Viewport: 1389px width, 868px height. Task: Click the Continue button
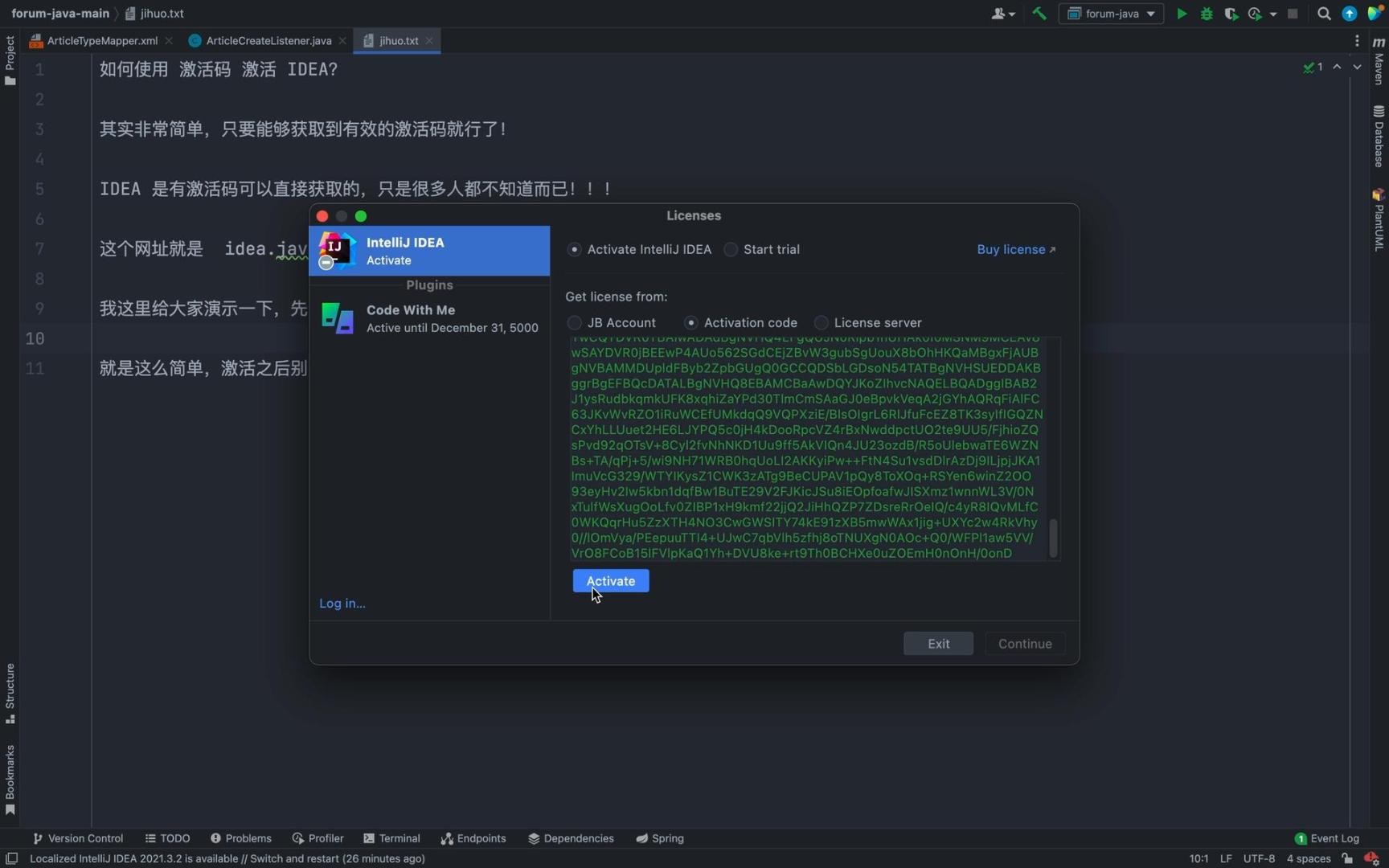1025,644
